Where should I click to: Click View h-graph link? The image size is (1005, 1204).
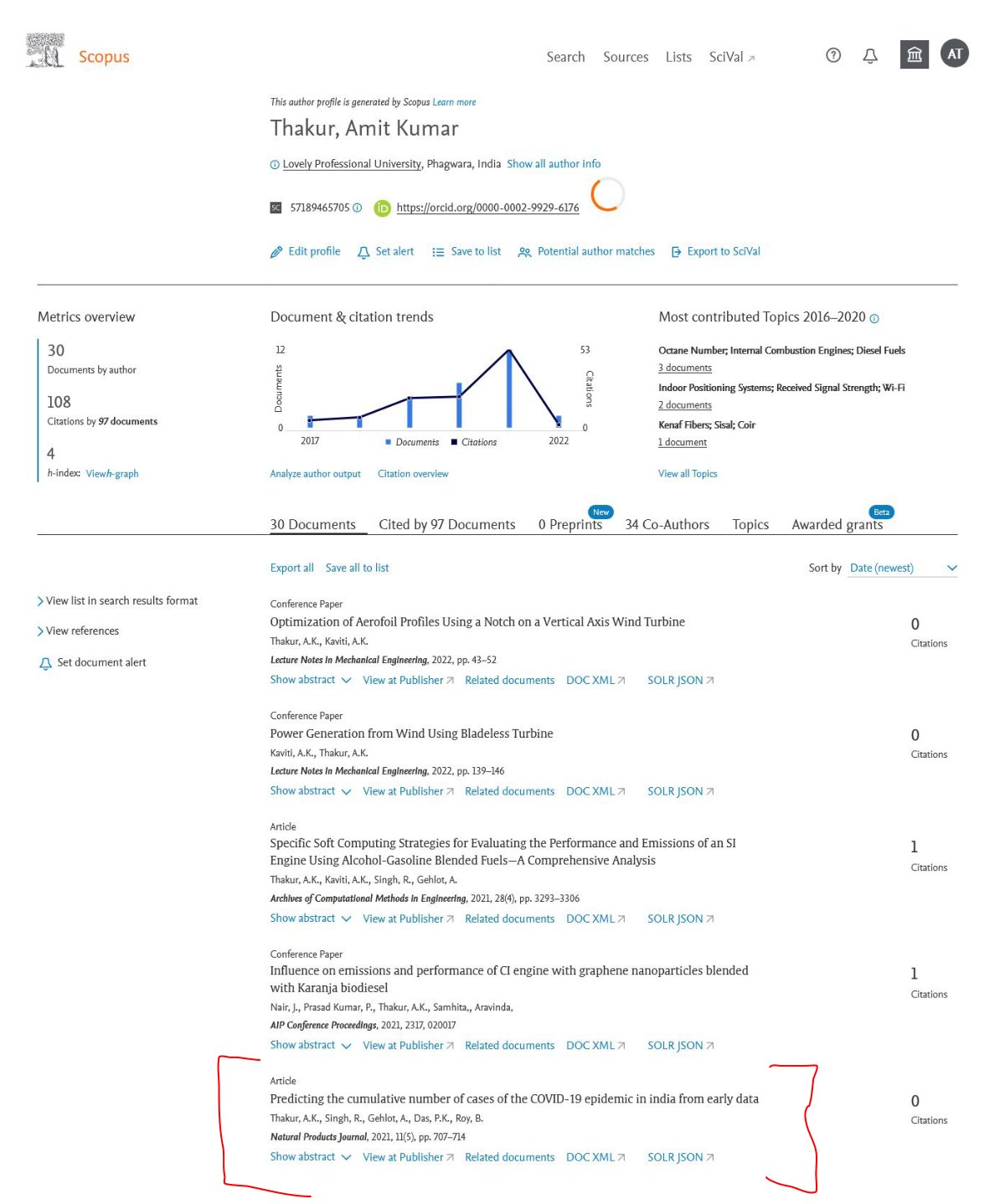pyautogui.click(x=112, y=474)
